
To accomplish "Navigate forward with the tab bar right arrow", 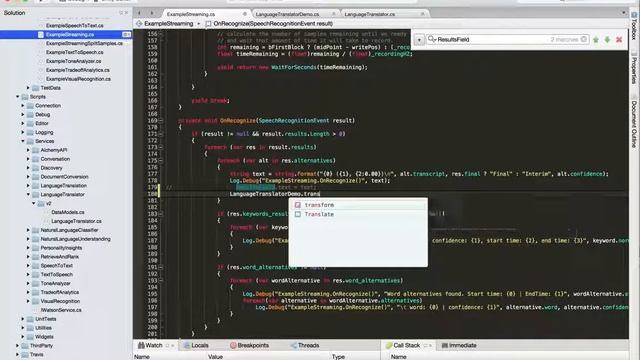I will (x=152, y=13).
